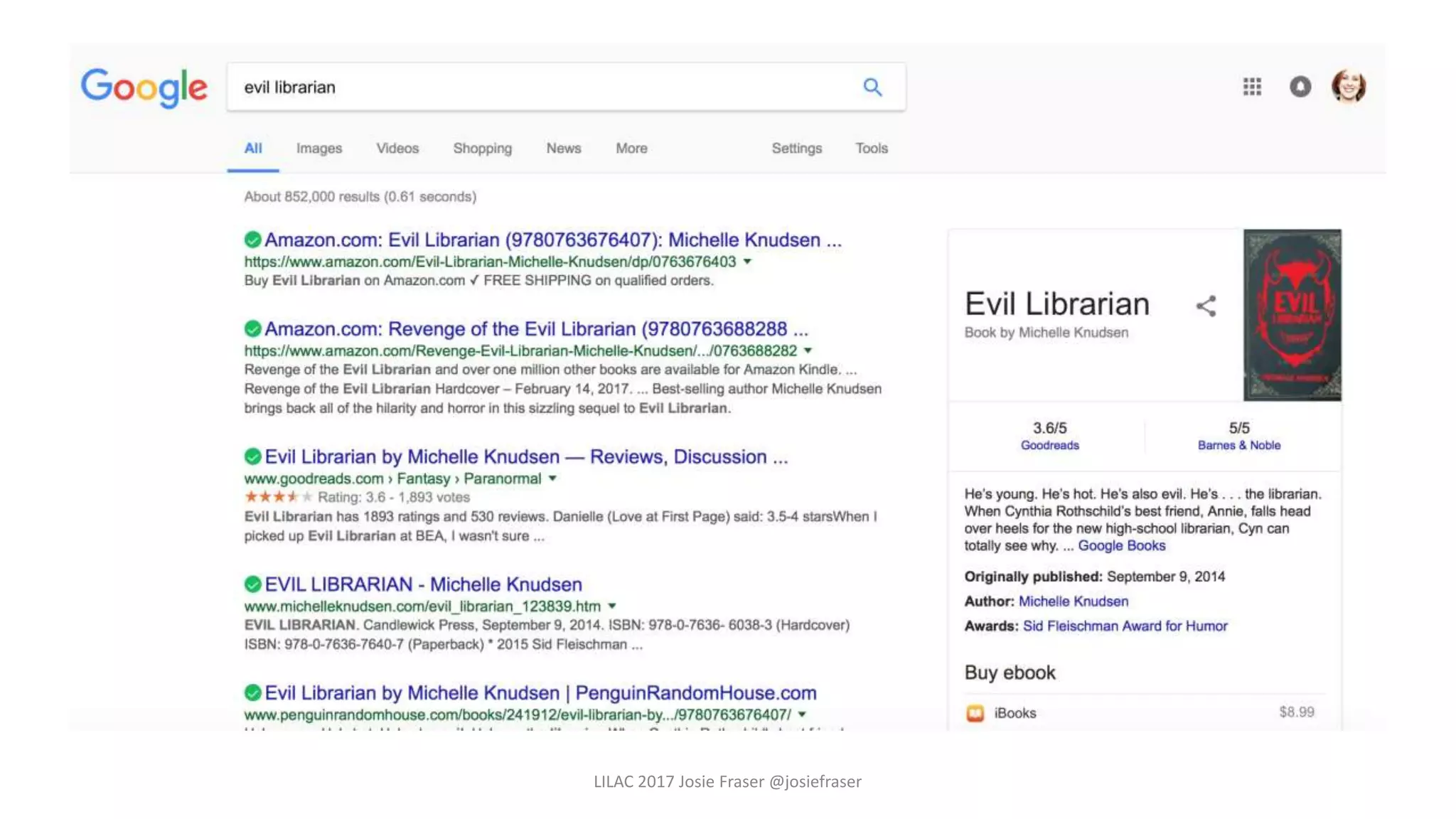Expand dropdown arrow on first Amazon URL

pos(747,262)
